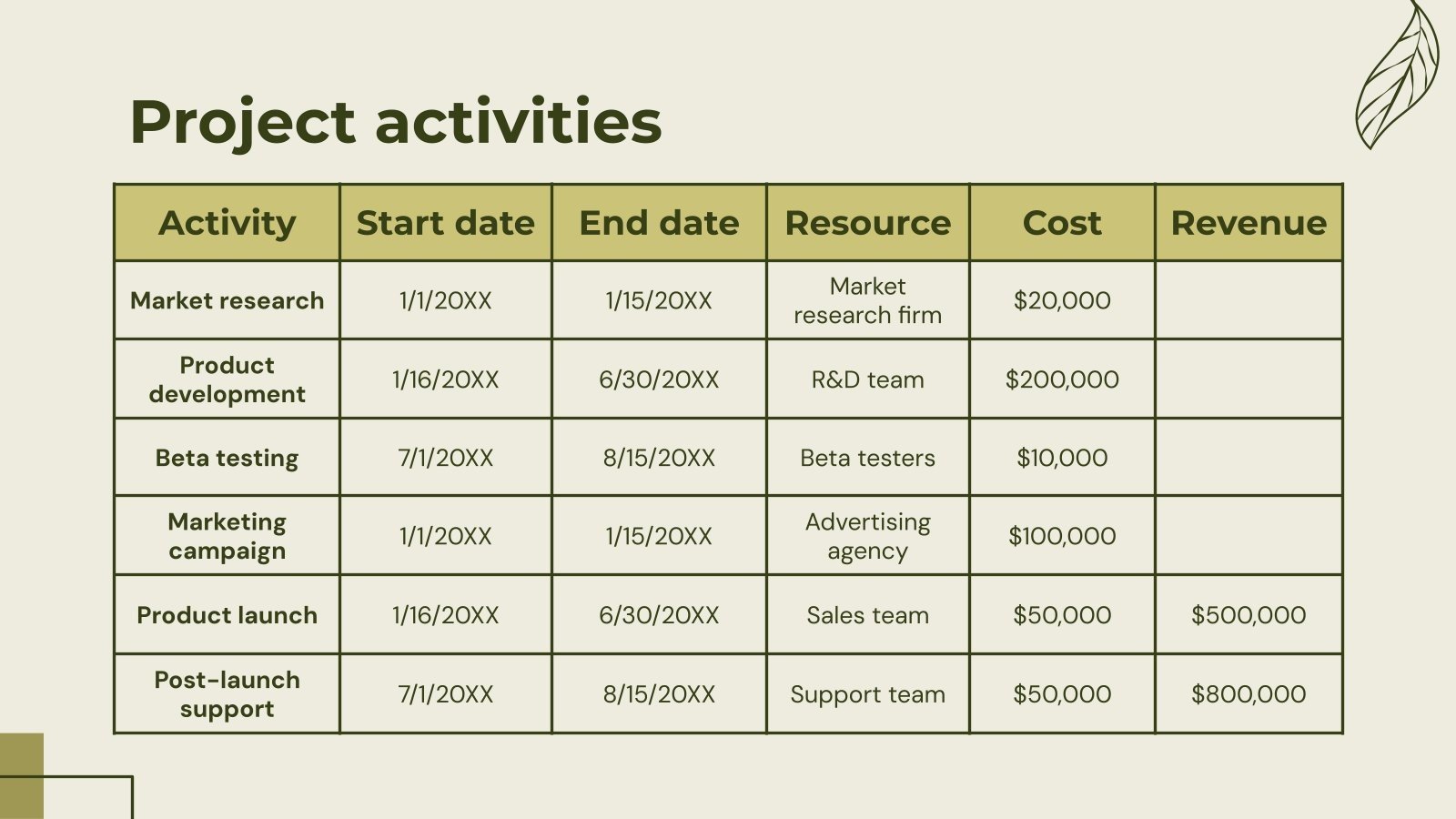Click the leaf illustration icon

coord(1397,77)
